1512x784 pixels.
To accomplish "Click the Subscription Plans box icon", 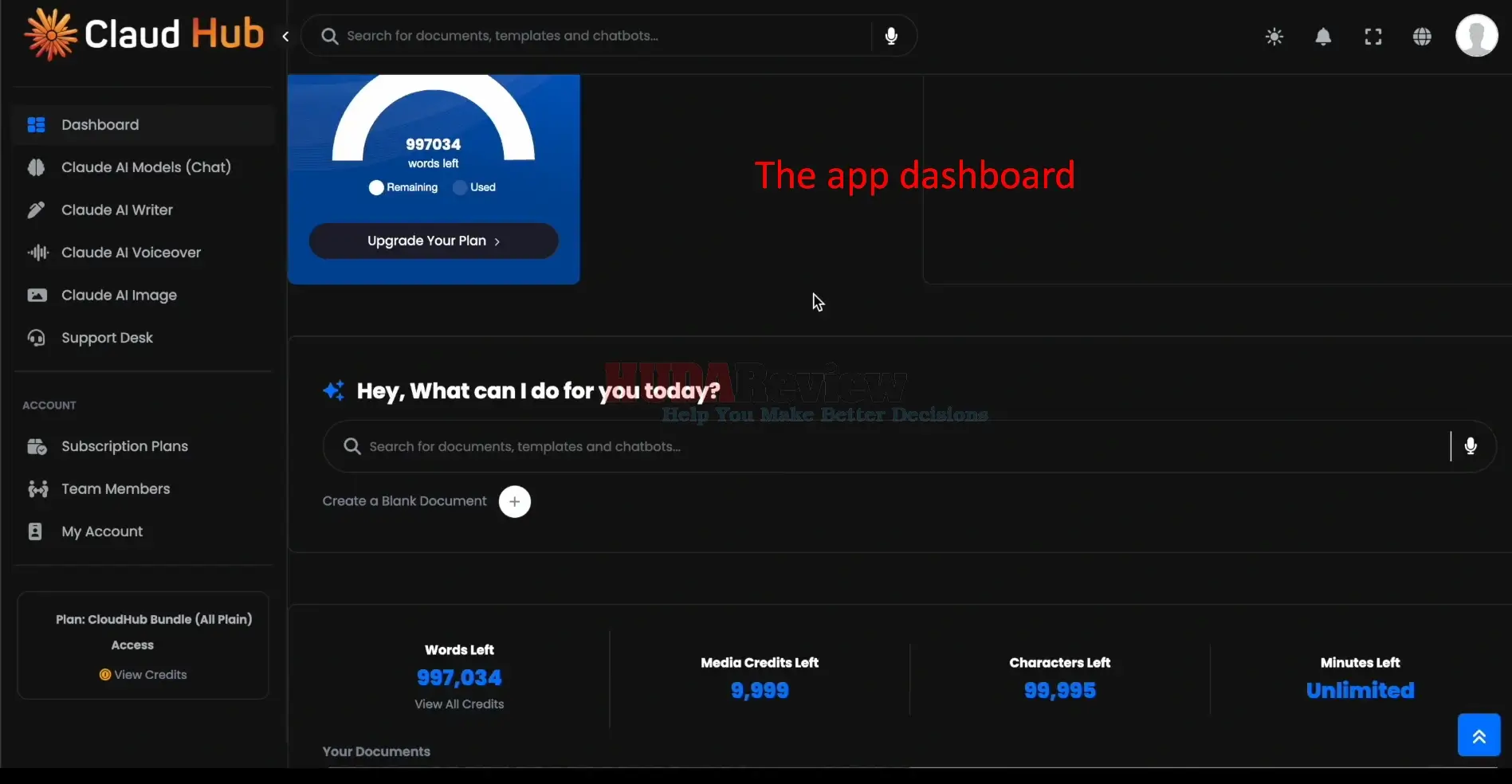I will pyautogui.click(x=37, y=446).
